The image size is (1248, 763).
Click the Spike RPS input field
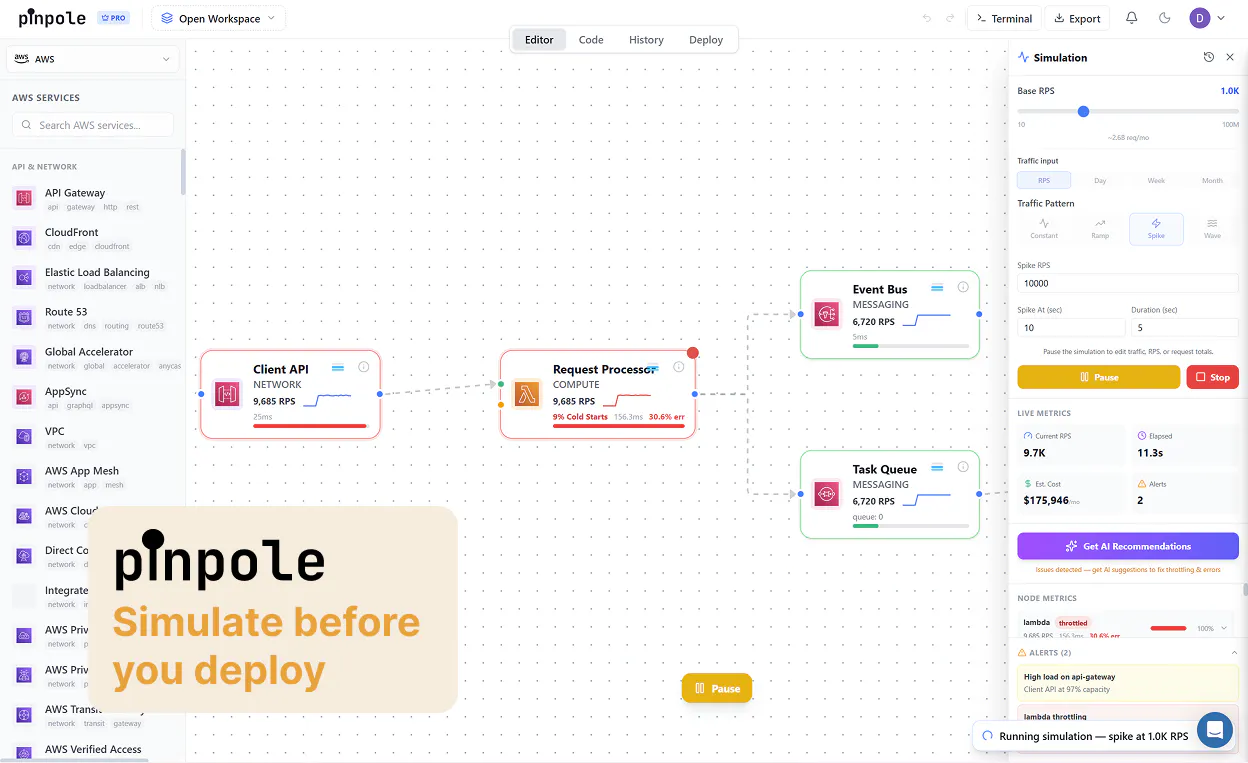(1128, 283)
